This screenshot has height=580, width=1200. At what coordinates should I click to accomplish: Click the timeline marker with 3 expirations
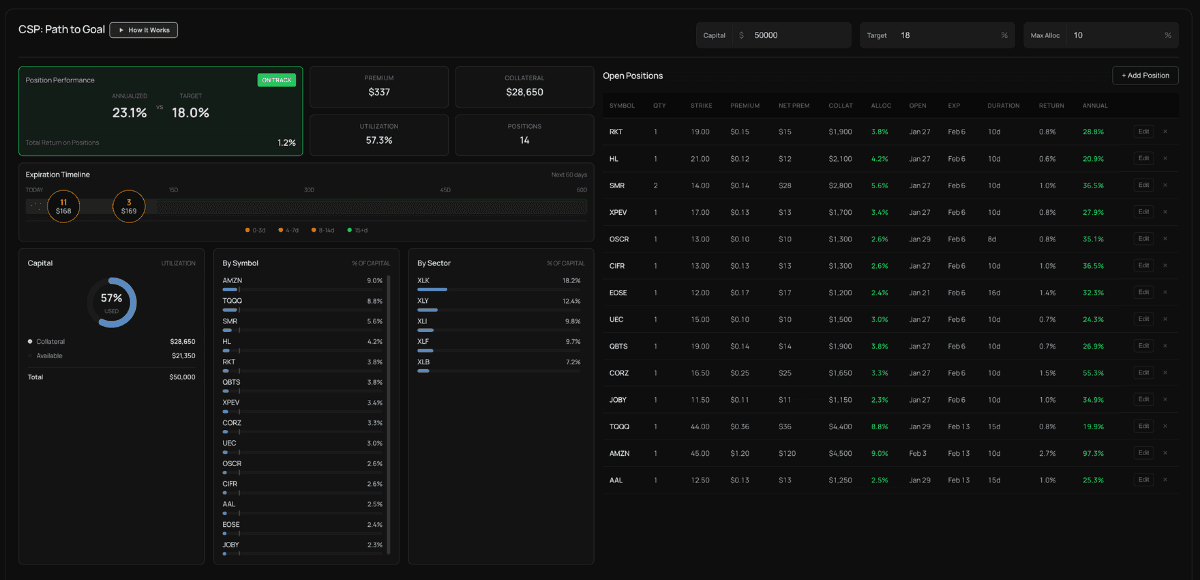coord(129,207)
